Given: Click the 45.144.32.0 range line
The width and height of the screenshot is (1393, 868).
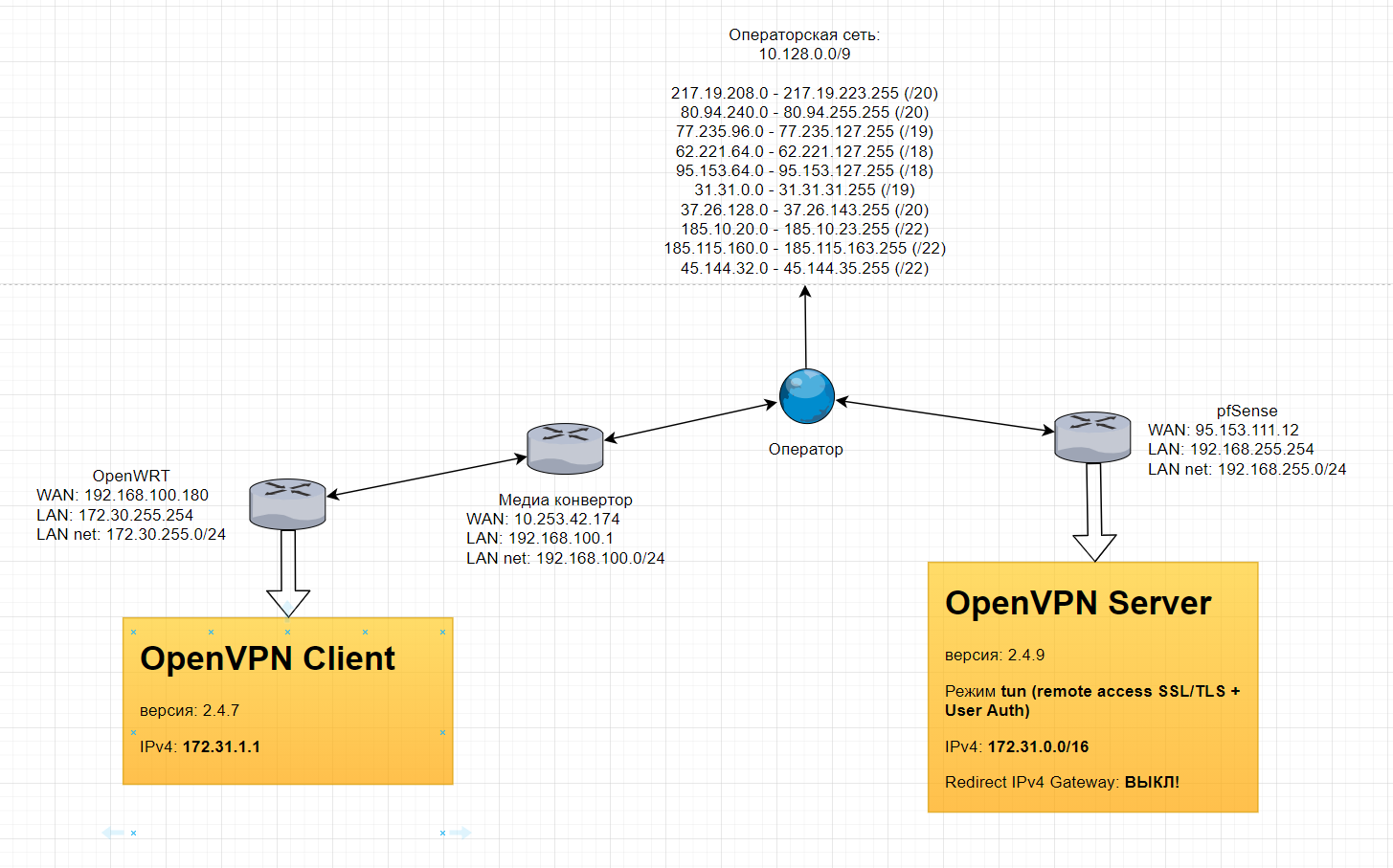Looking at the screenshot, I should [x=804, y=268].
